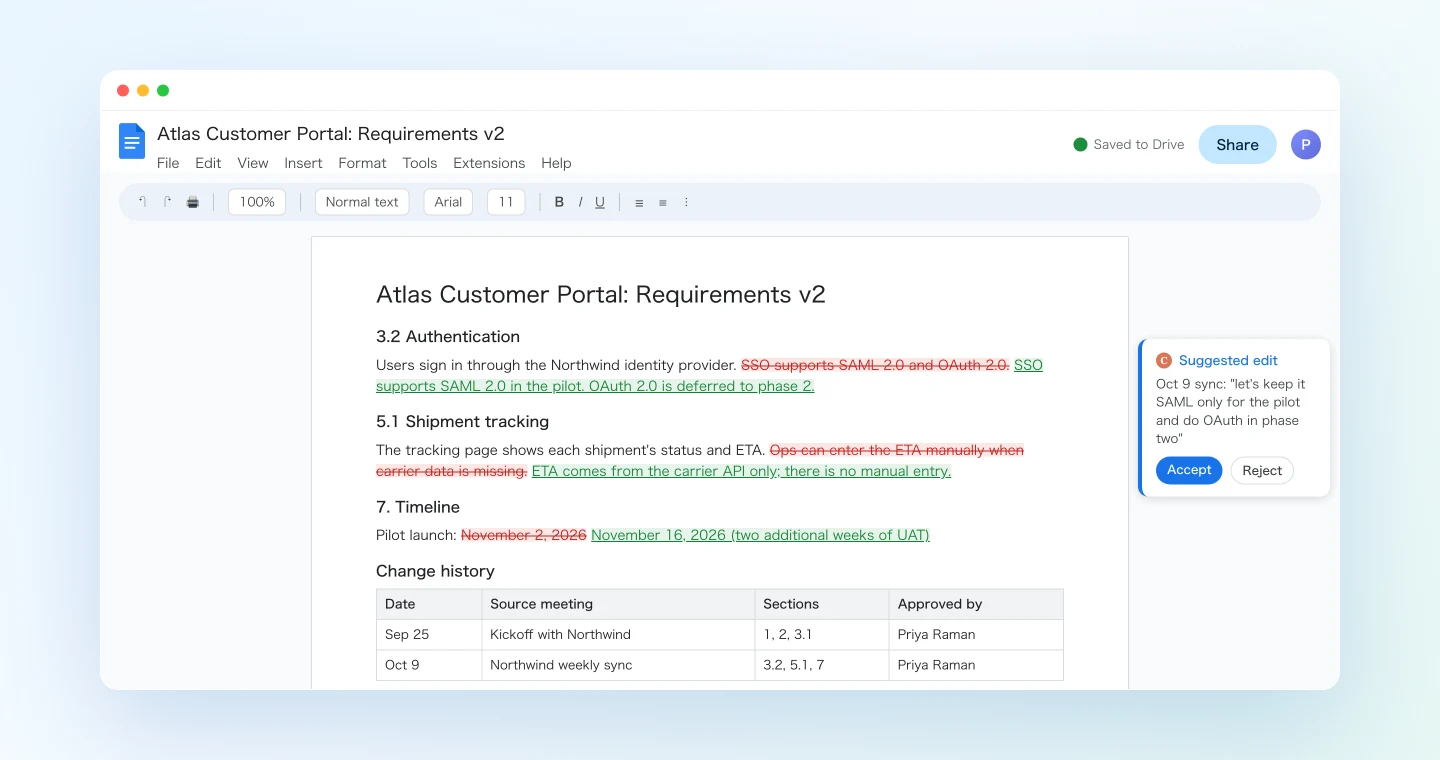This screenshot has height=760, width=1440.
Task: Open the Extensions menu
Action: pos(489,163)
